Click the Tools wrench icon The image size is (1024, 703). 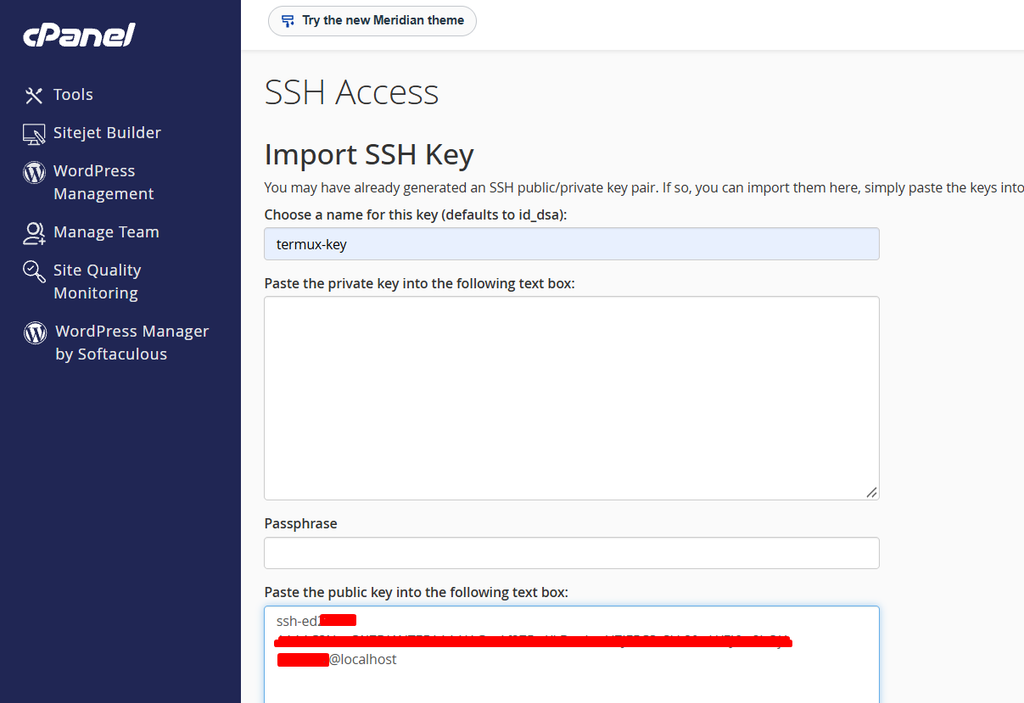pyautogui.click(x=33, y=95)
